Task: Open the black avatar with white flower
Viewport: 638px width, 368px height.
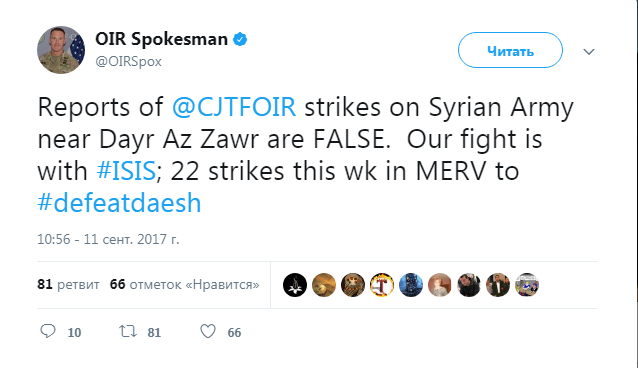Action: 295,285
